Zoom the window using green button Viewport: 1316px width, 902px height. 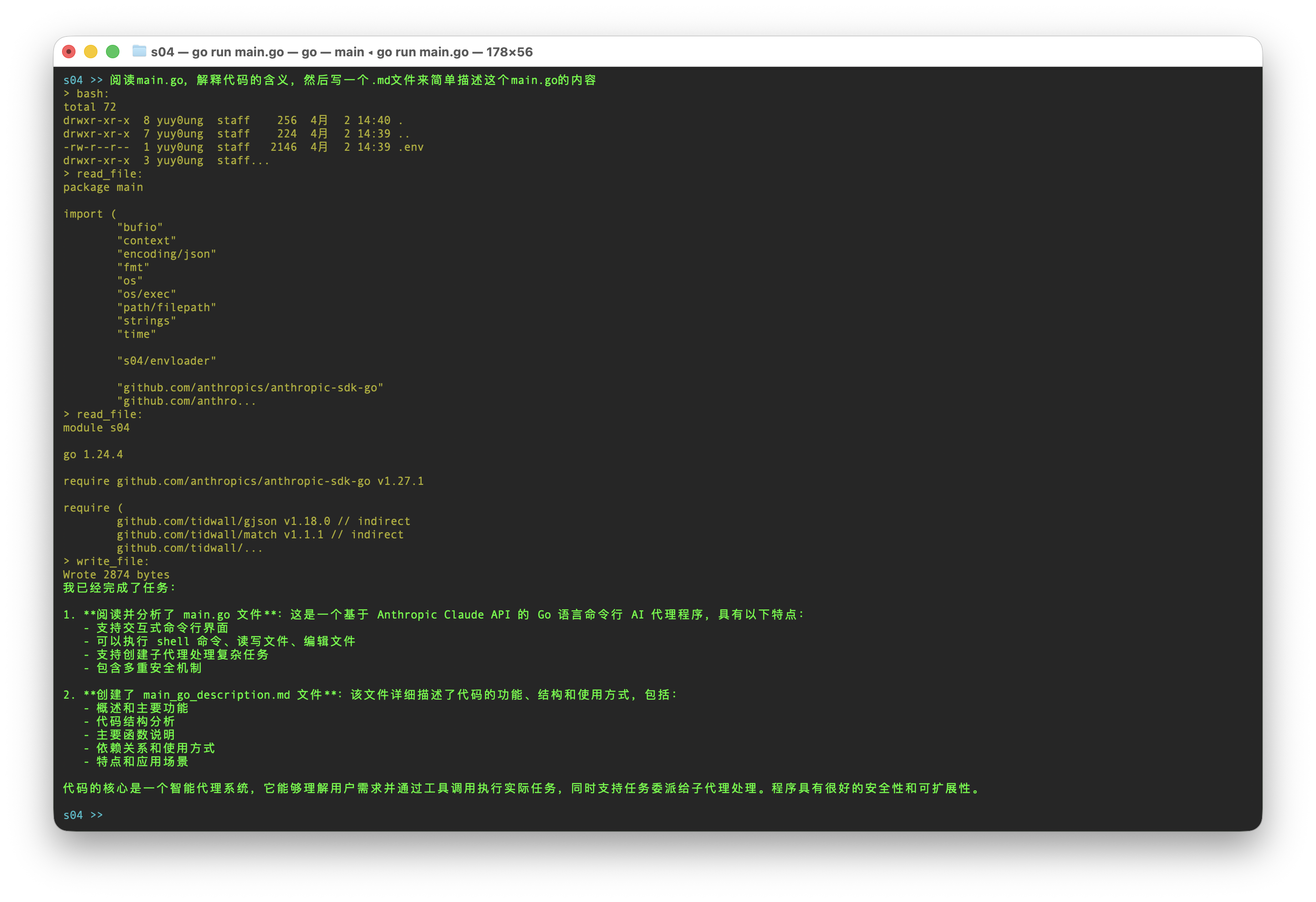point(113,52)
